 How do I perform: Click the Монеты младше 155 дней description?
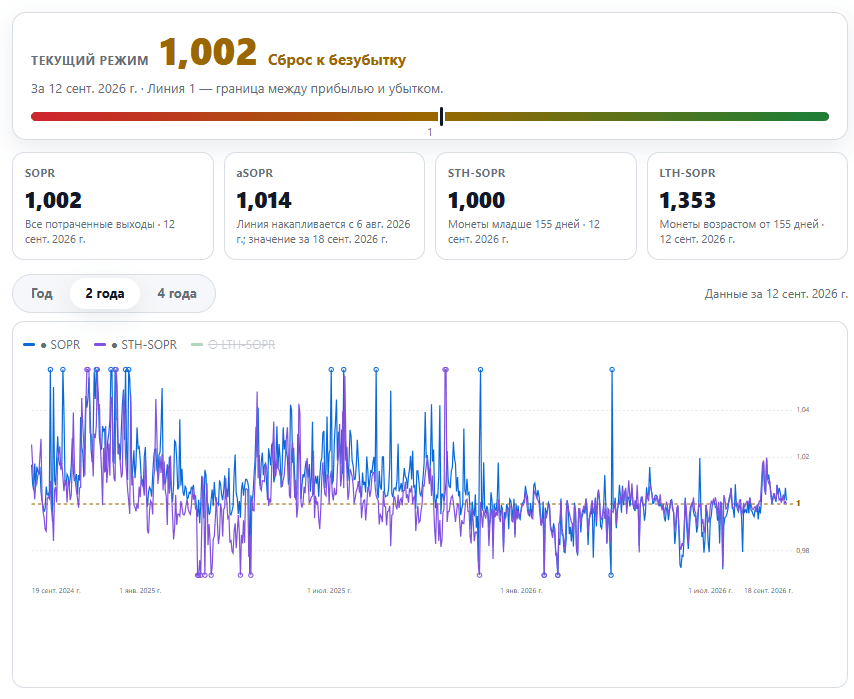pyautogui.click(x=524, y=232)
